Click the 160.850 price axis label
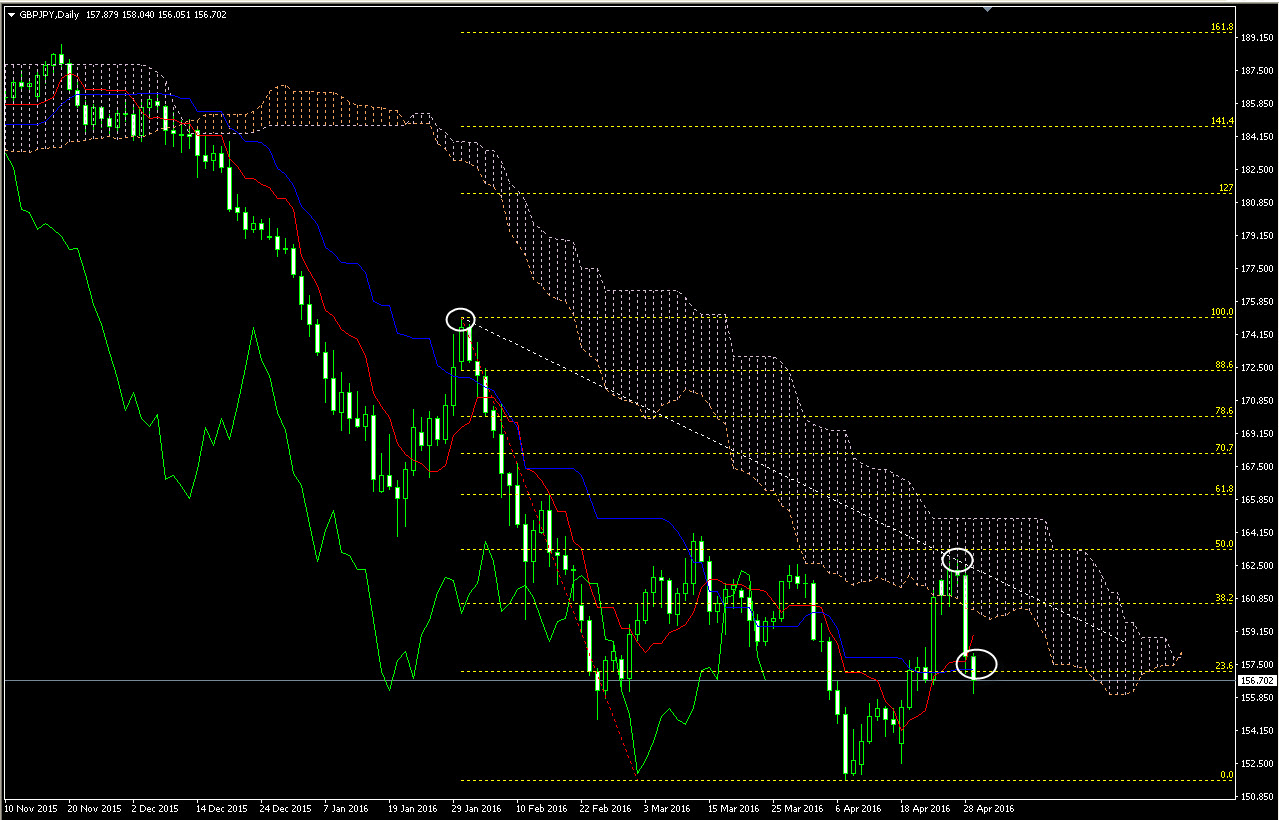This screenshot has width=1279, height=820. (1257, 599)
